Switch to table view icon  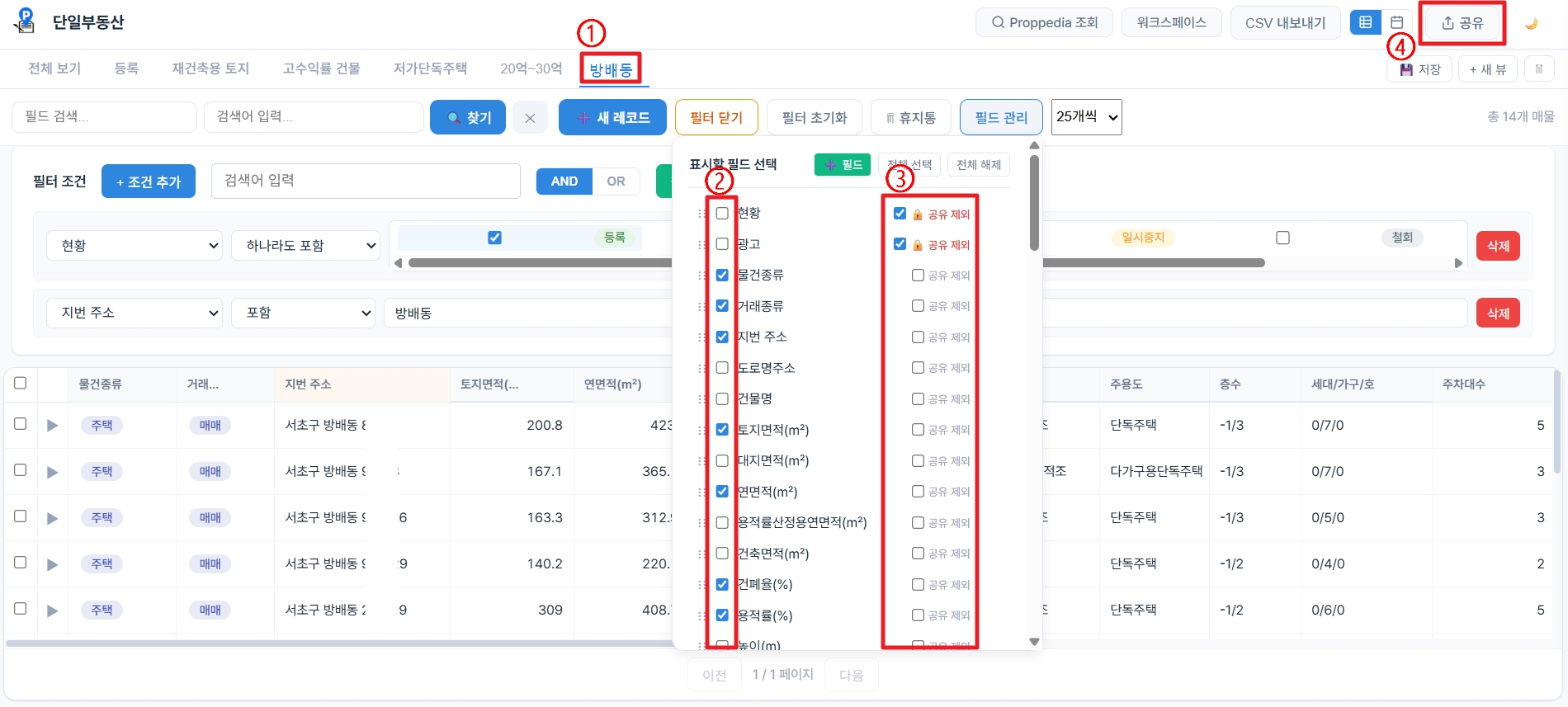click(x=1366, y=22)
